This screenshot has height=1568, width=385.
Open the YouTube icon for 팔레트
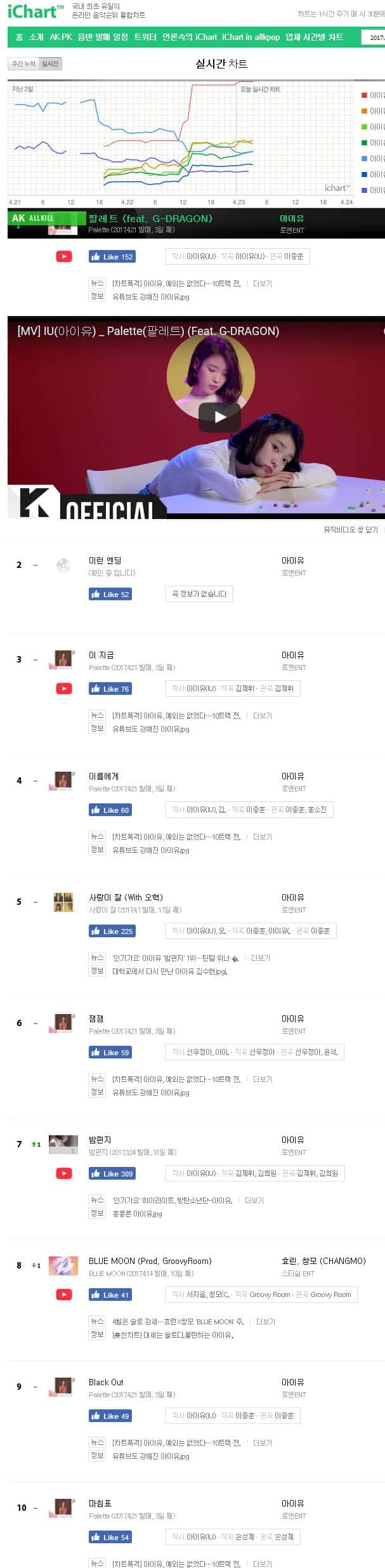(x=63, y=256)
